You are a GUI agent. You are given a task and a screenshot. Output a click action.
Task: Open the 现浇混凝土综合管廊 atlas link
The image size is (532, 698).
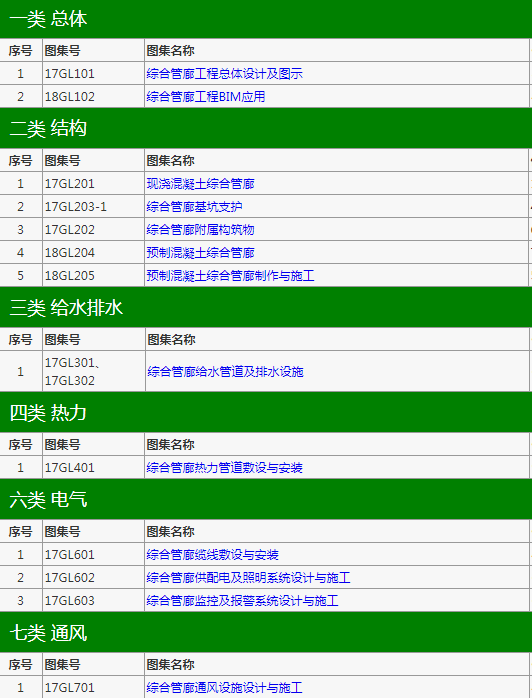(x=200, y=183)
